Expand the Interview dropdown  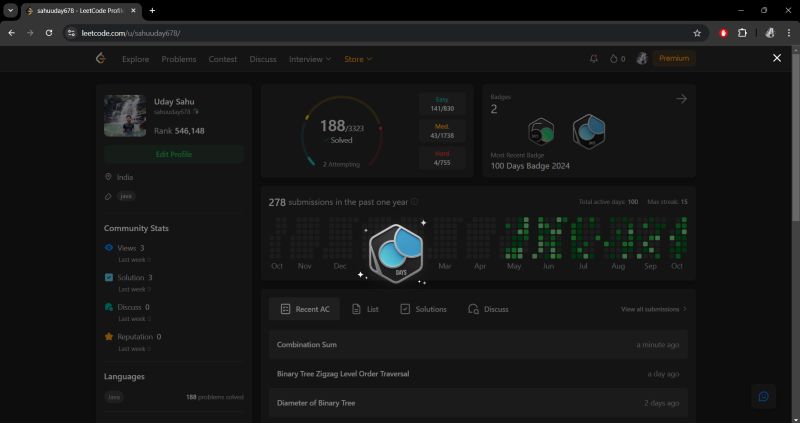pyautogui.click(x=310, y=59)
